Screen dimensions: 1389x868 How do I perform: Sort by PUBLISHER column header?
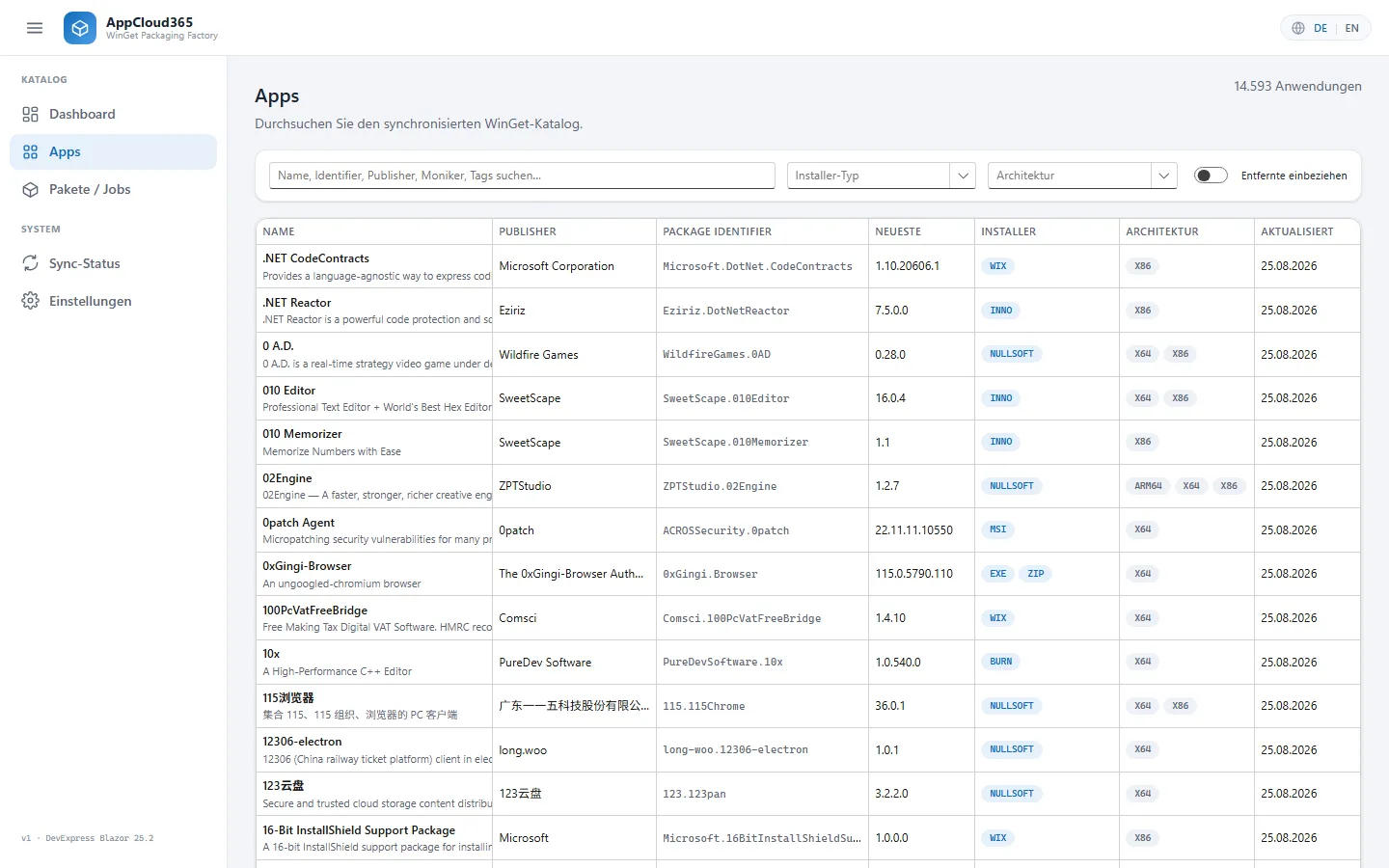[574, 231]
